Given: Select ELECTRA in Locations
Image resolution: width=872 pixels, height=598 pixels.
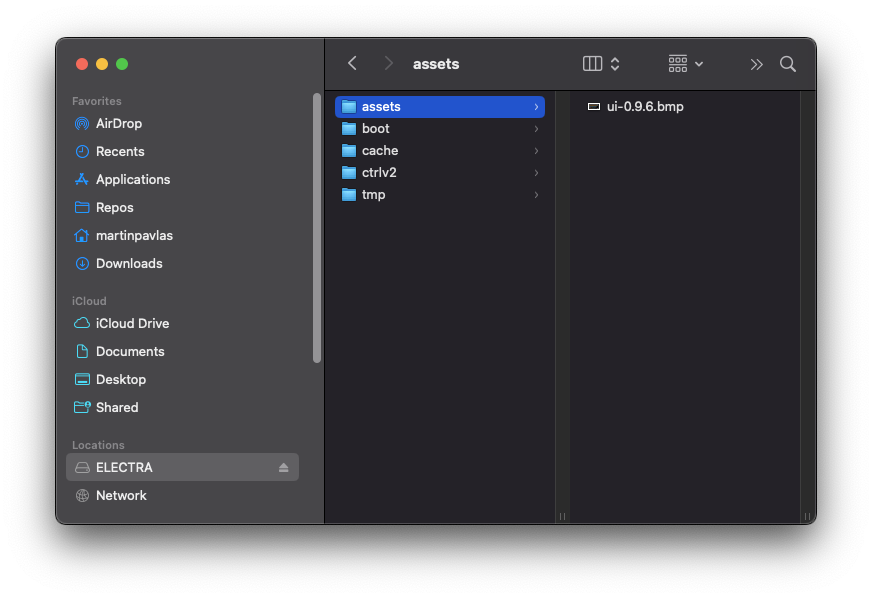Looking at the screenshot, I should (182, 467).
